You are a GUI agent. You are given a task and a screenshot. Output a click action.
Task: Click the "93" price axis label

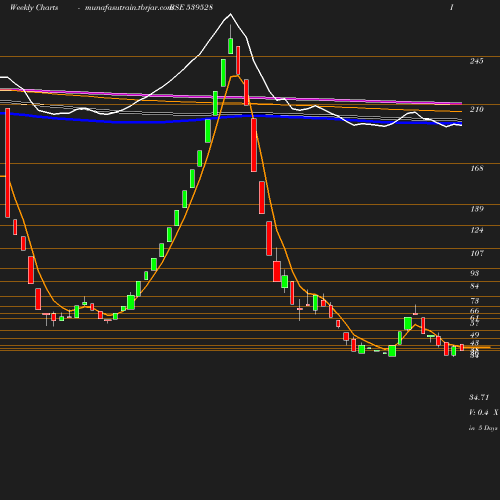pos(475,273)
